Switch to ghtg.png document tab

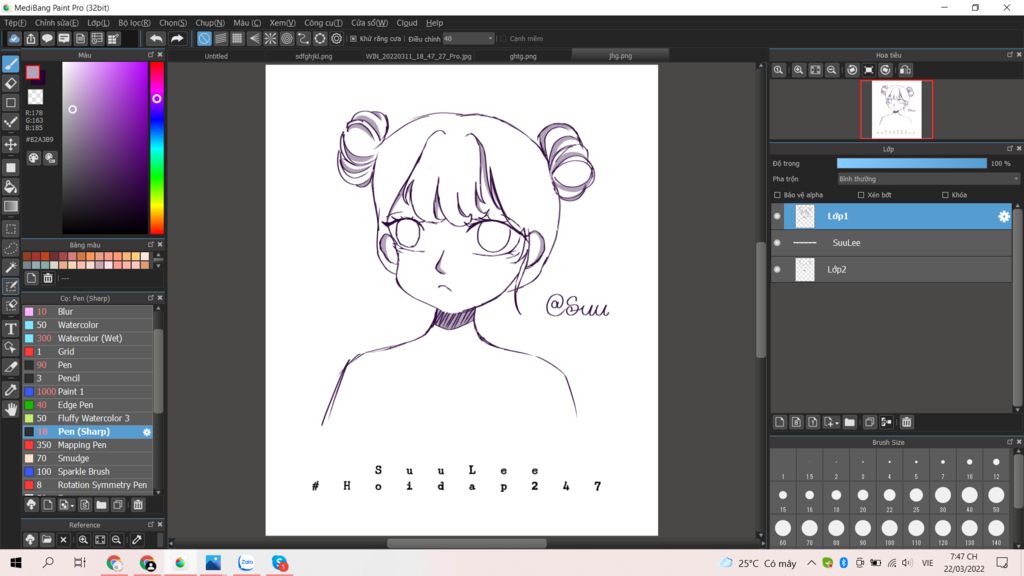(523, 56)
